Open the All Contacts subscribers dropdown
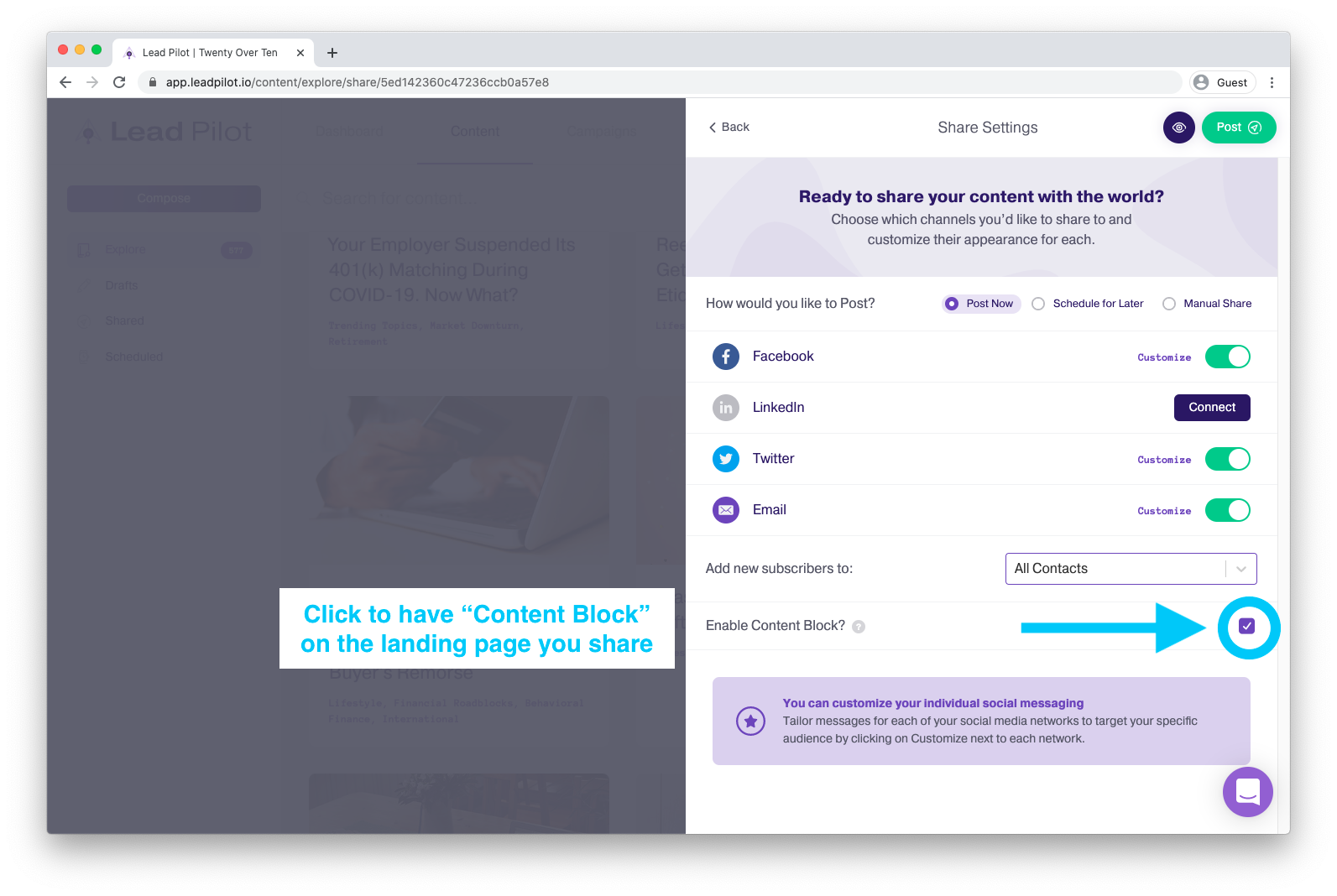 [1131, 569]
